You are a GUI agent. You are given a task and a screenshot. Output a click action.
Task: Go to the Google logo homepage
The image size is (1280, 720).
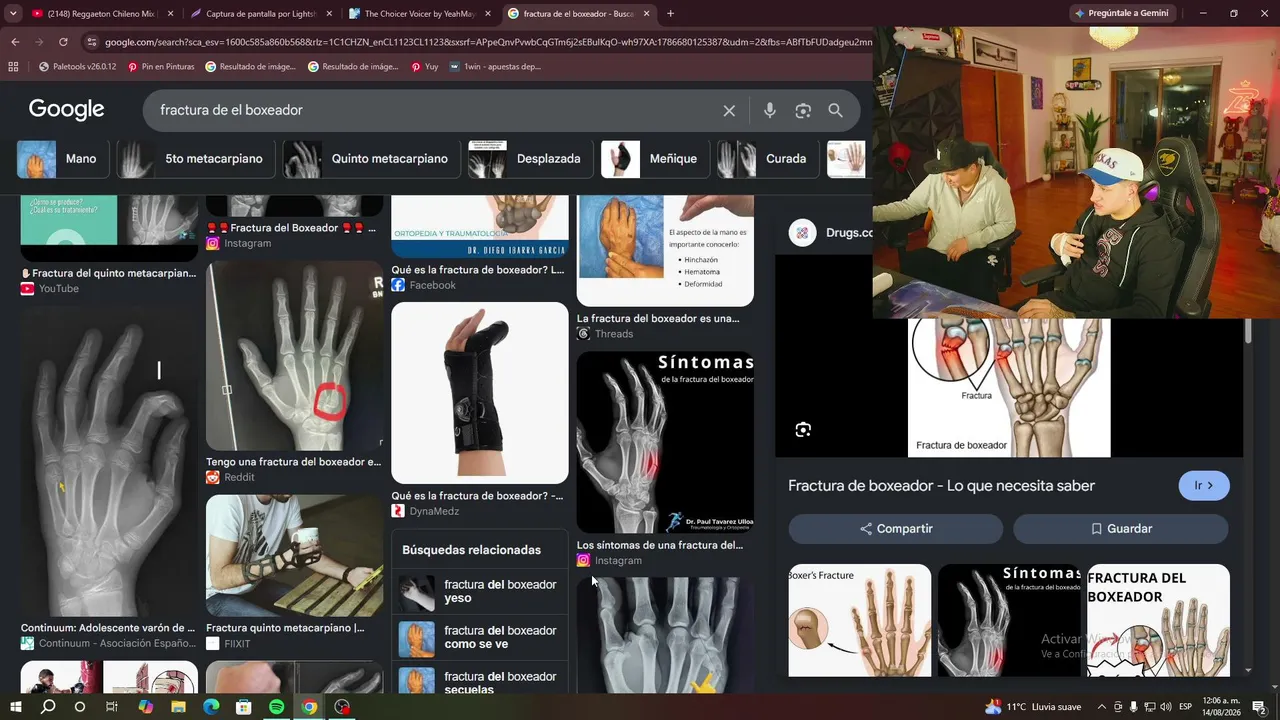click(x=66, y=110)
